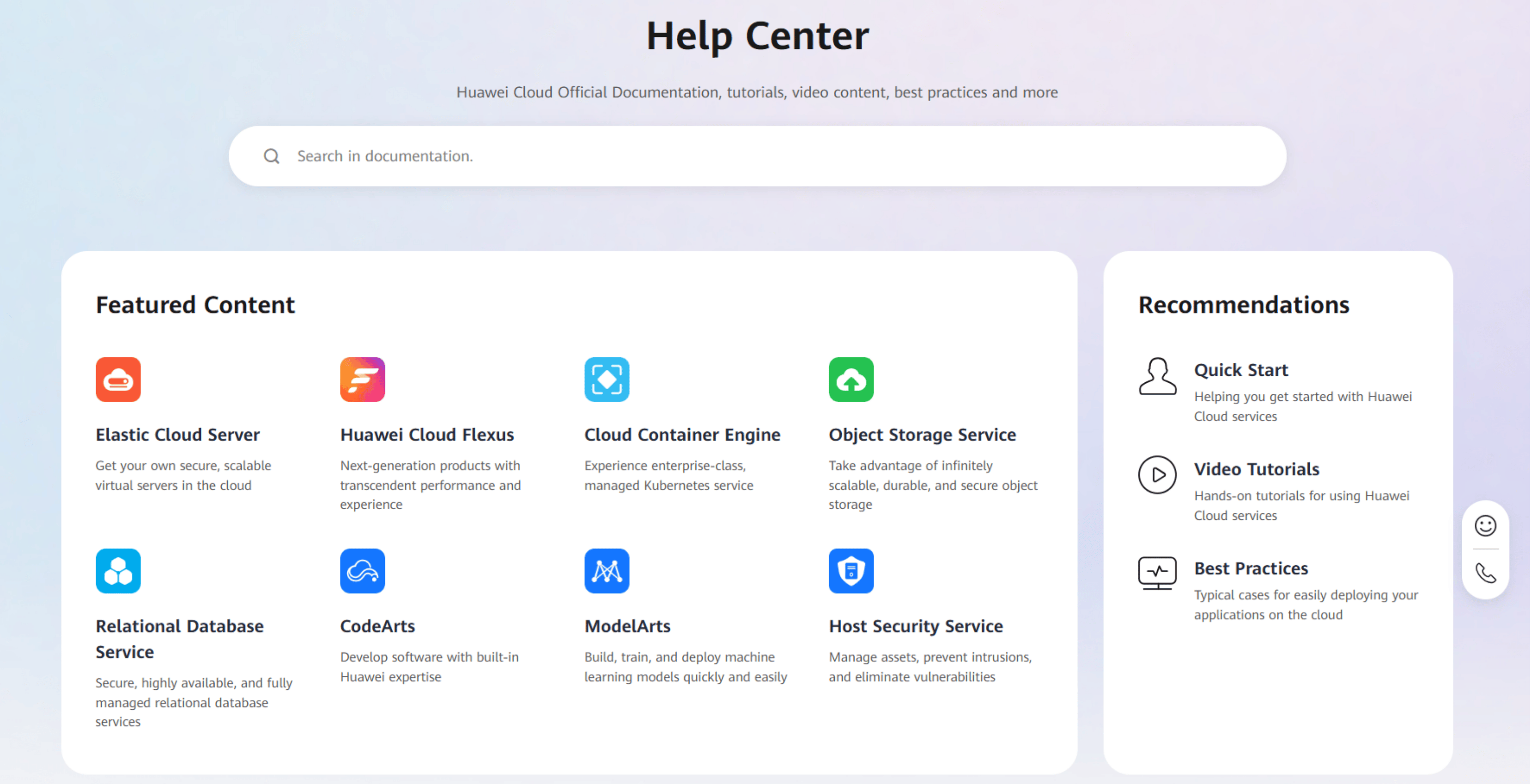
Task: Open Best Practices recommendation
Action: (1251, 568)
